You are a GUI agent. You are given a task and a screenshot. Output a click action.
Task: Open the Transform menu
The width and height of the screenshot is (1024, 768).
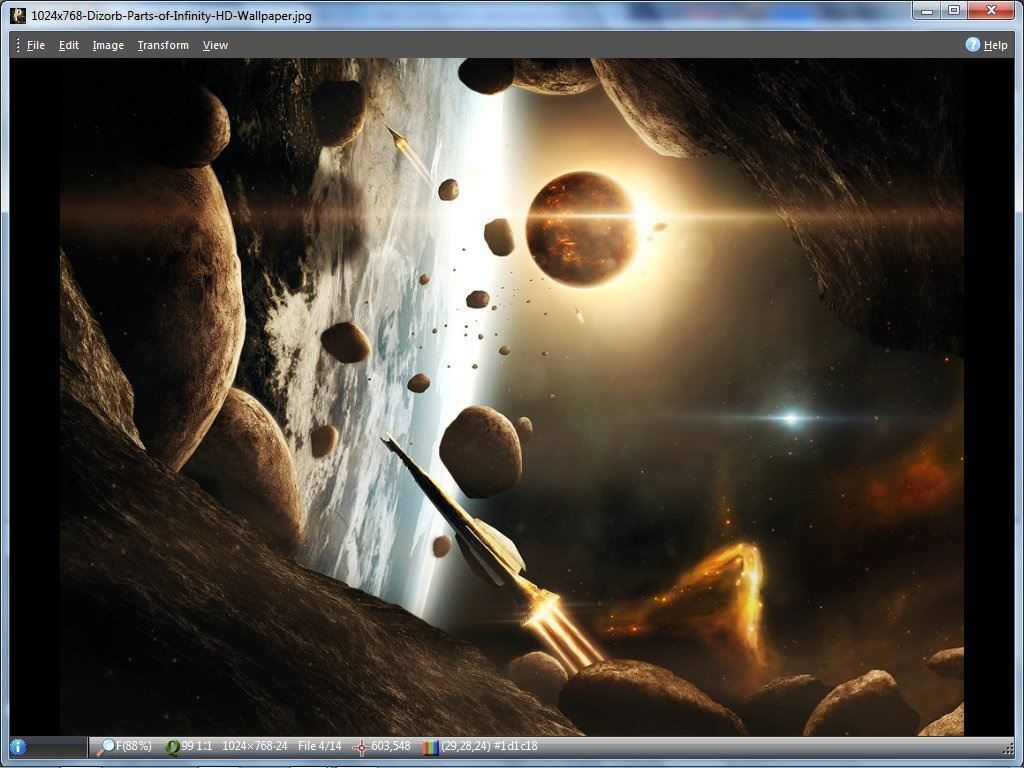163,45
